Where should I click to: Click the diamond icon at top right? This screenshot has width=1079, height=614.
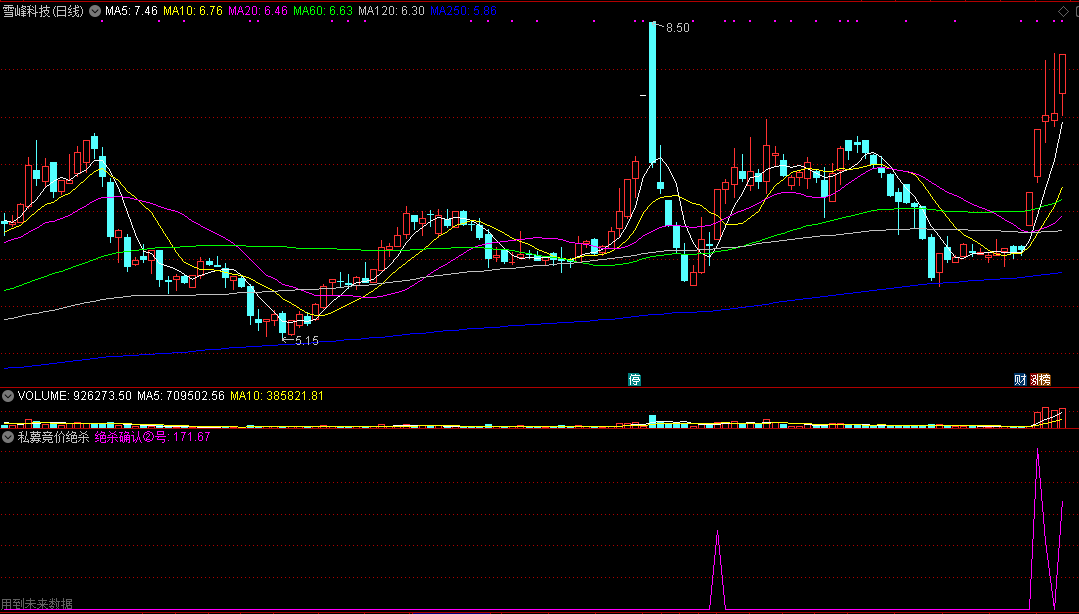click(x=1062, y=11)
